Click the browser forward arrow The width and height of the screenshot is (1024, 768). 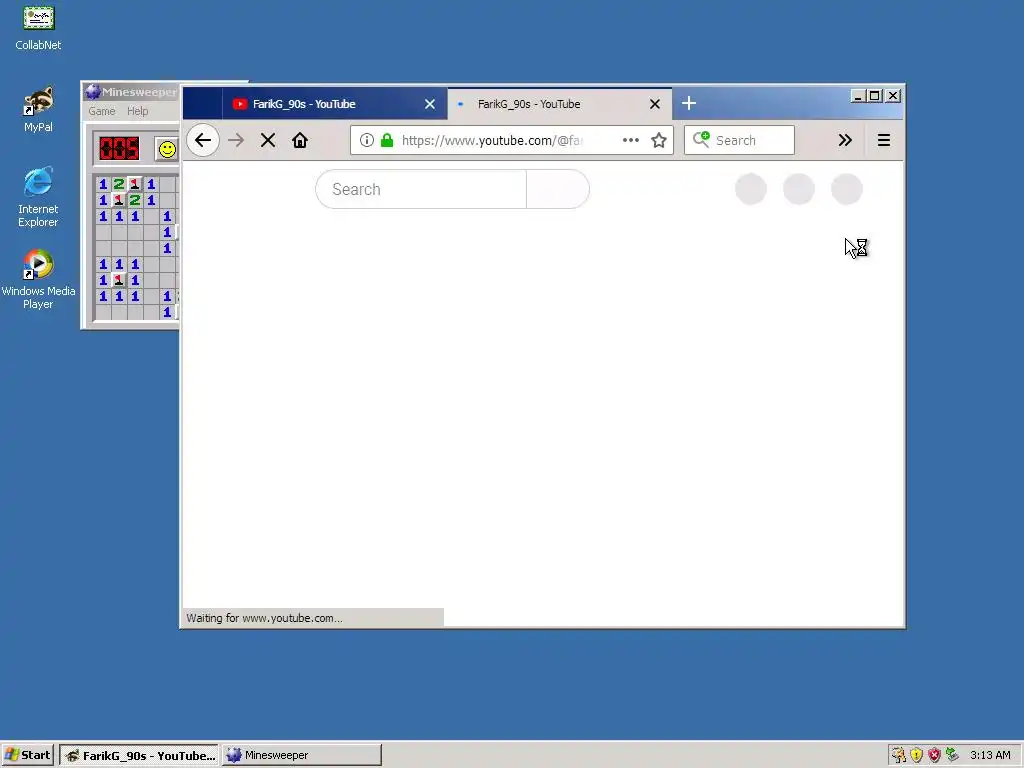(236, 140)
